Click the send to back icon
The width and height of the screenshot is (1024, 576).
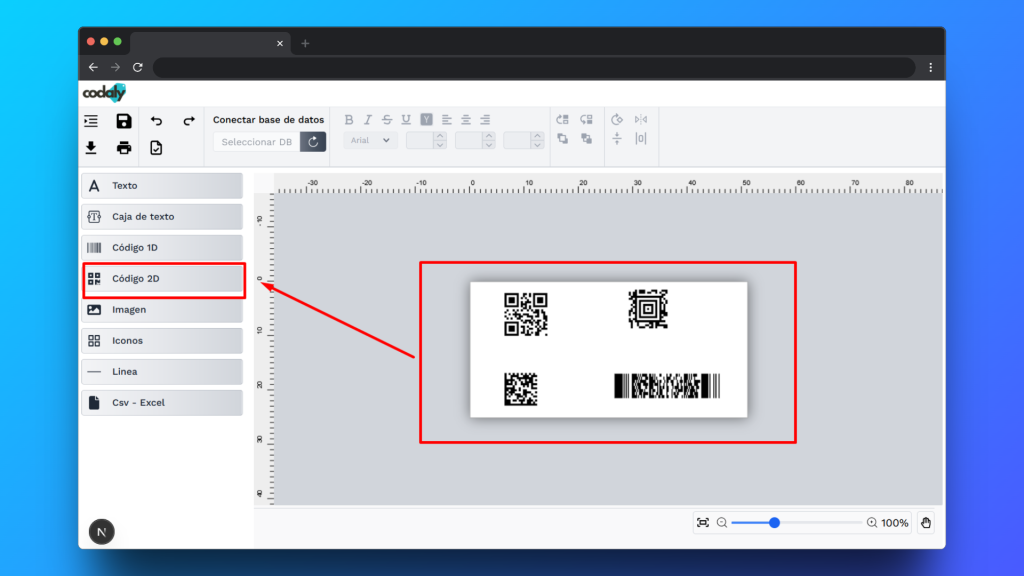(586, 138)
